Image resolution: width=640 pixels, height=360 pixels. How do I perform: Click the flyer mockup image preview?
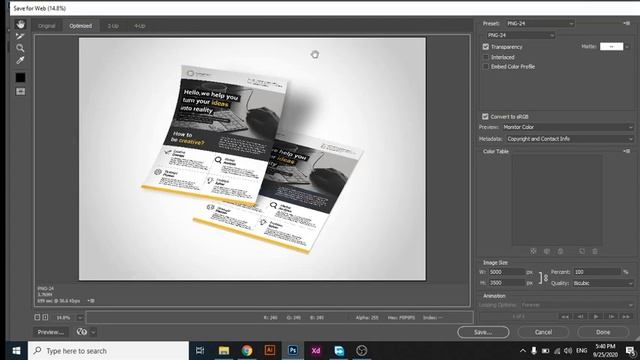pos(252,159)
